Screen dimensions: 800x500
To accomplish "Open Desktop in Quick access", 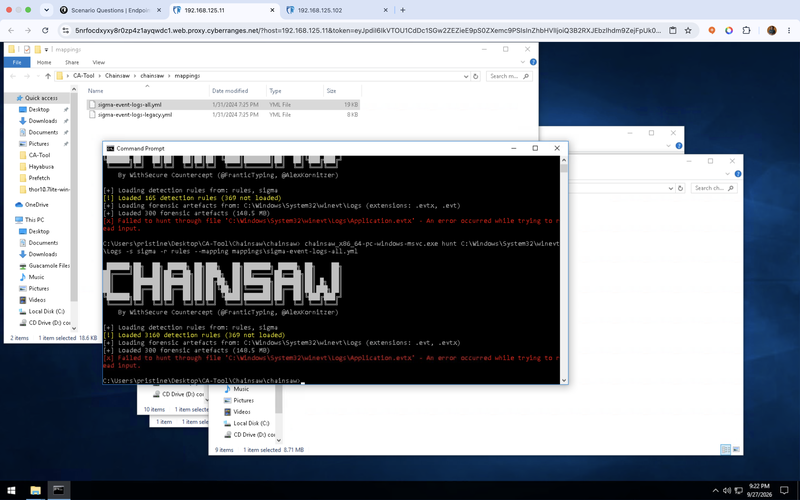I will pyautogui.click(x=39, y=109).
